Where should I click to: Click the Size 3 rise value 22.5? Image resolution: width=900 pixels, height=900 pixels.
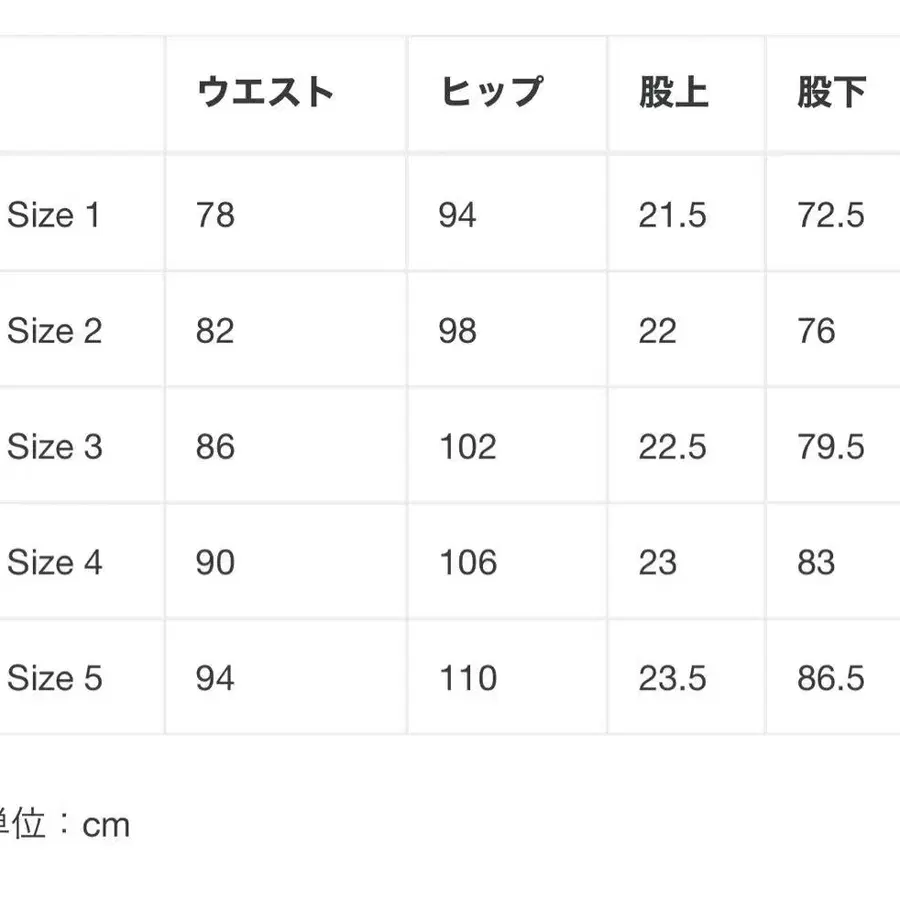tap(672, 447)
